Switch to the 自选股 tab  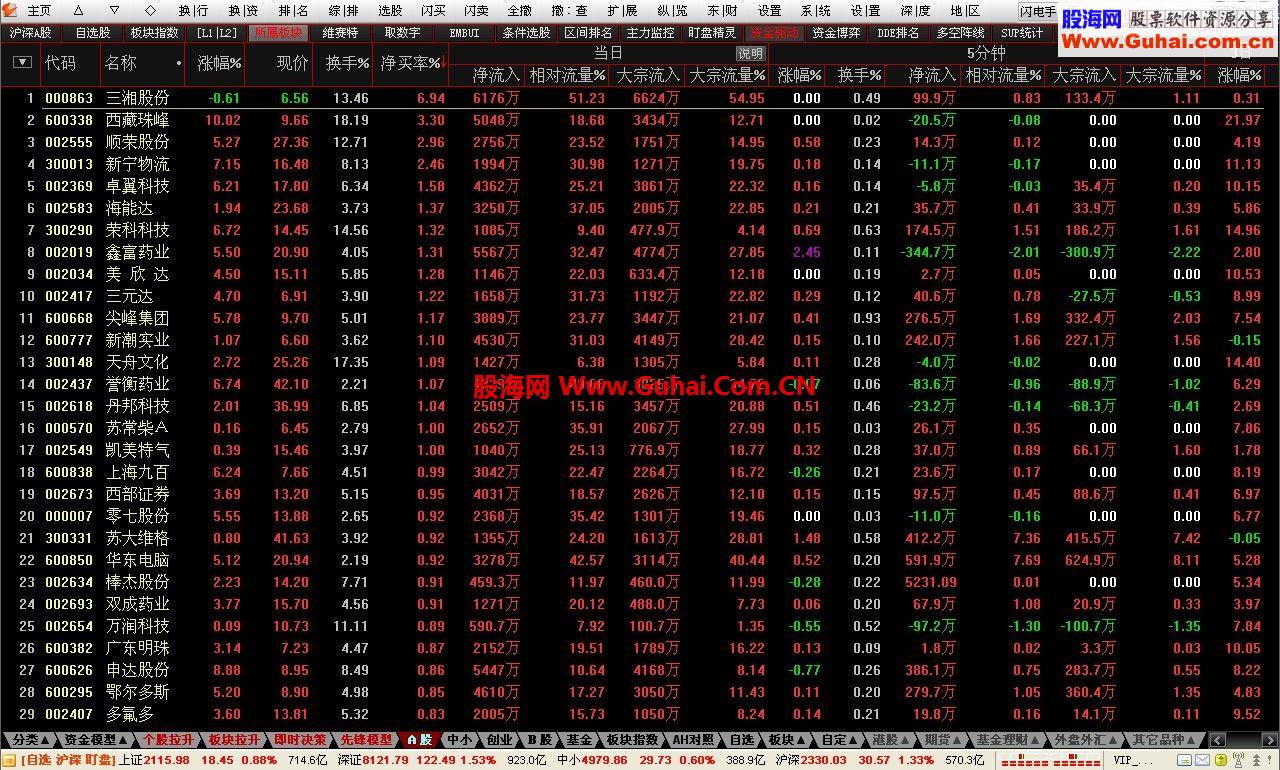pyautogui.click(x=93, y=33)
